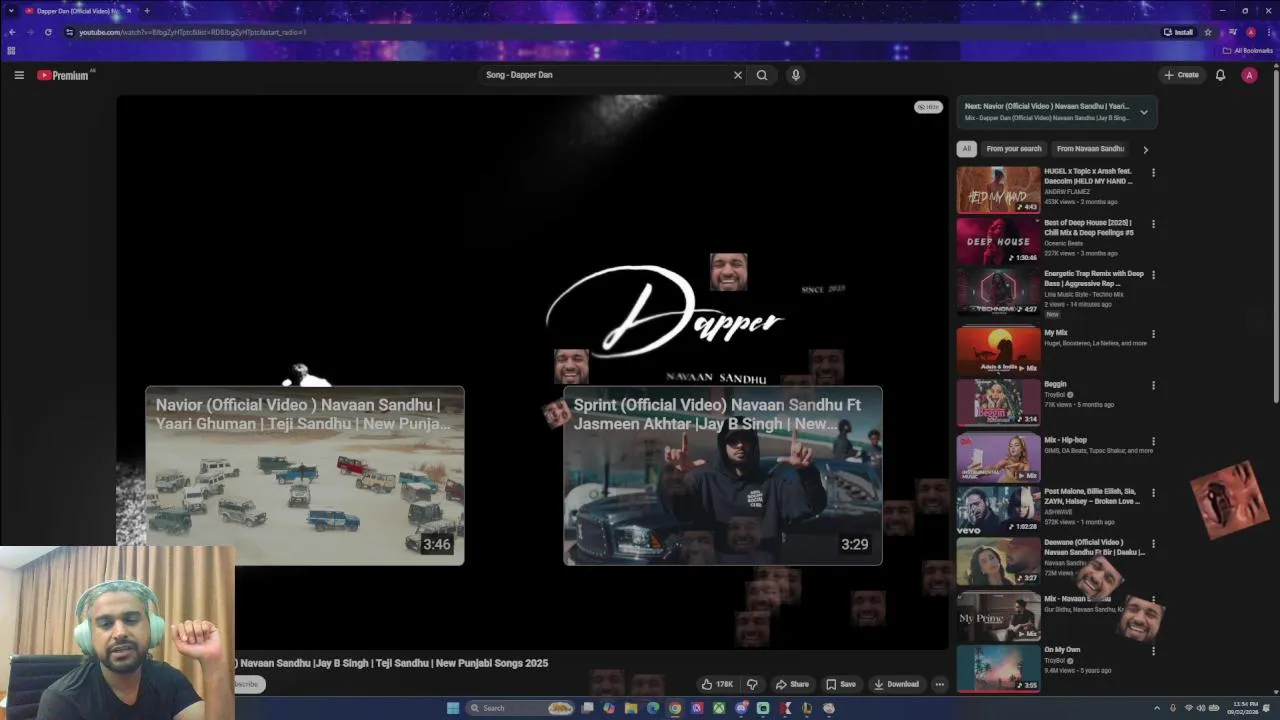
Task: Click the video watermark corner badge
Action: coord(928,107)
